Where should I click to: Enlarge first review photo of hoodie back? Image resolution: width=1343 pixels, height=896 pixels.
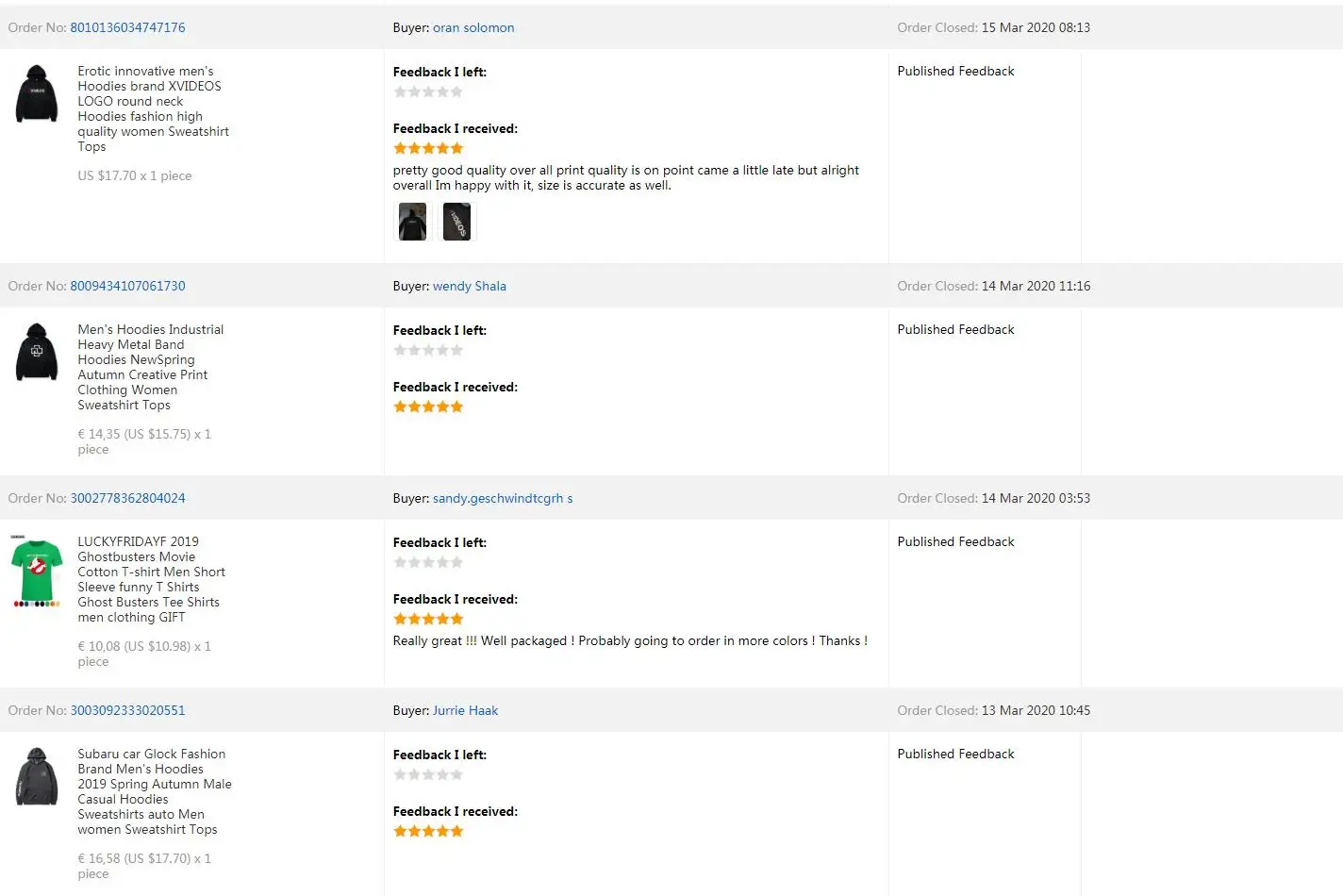click(412, 223)
